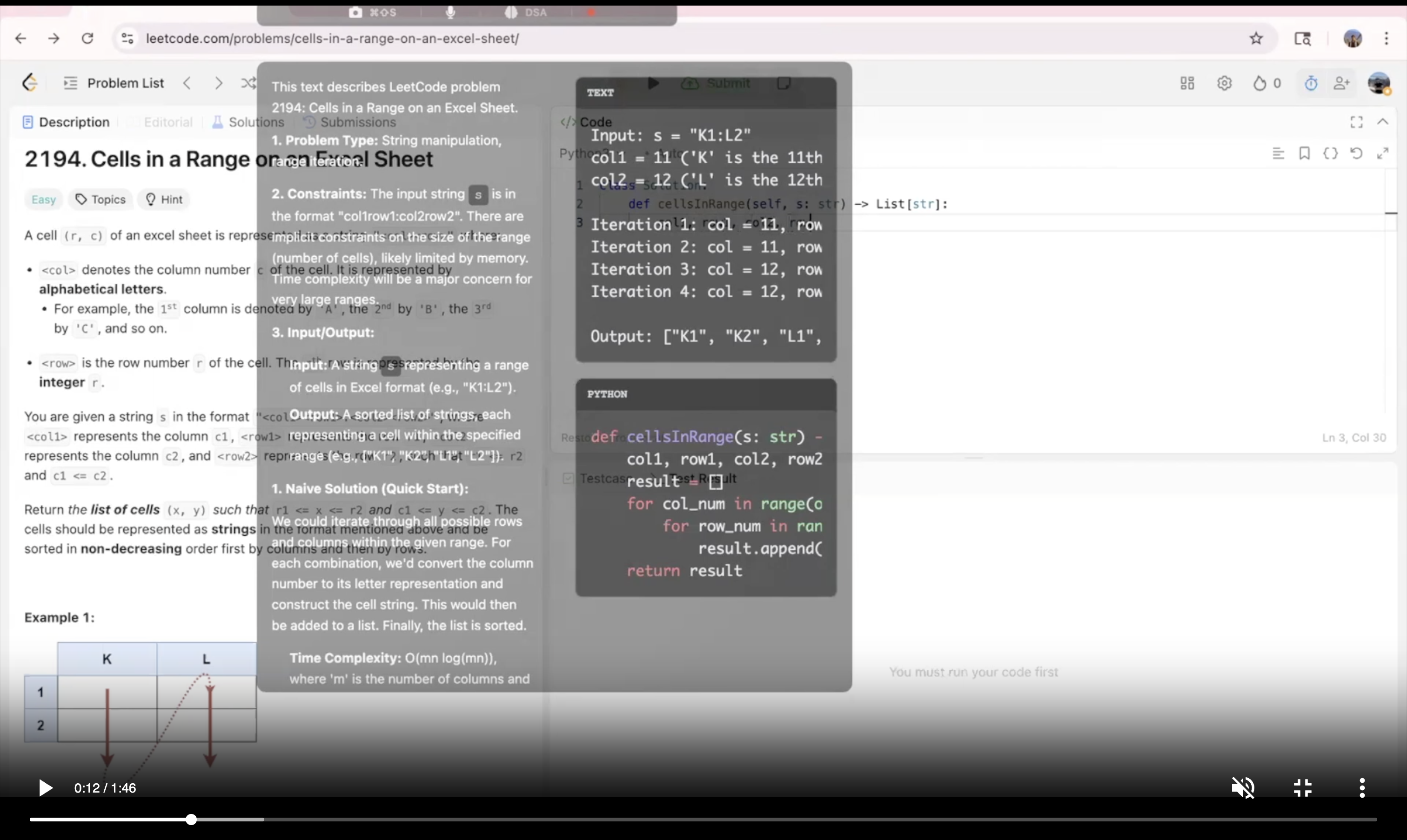
Task: Click the LeetCode logo
Action: [30, 83]
